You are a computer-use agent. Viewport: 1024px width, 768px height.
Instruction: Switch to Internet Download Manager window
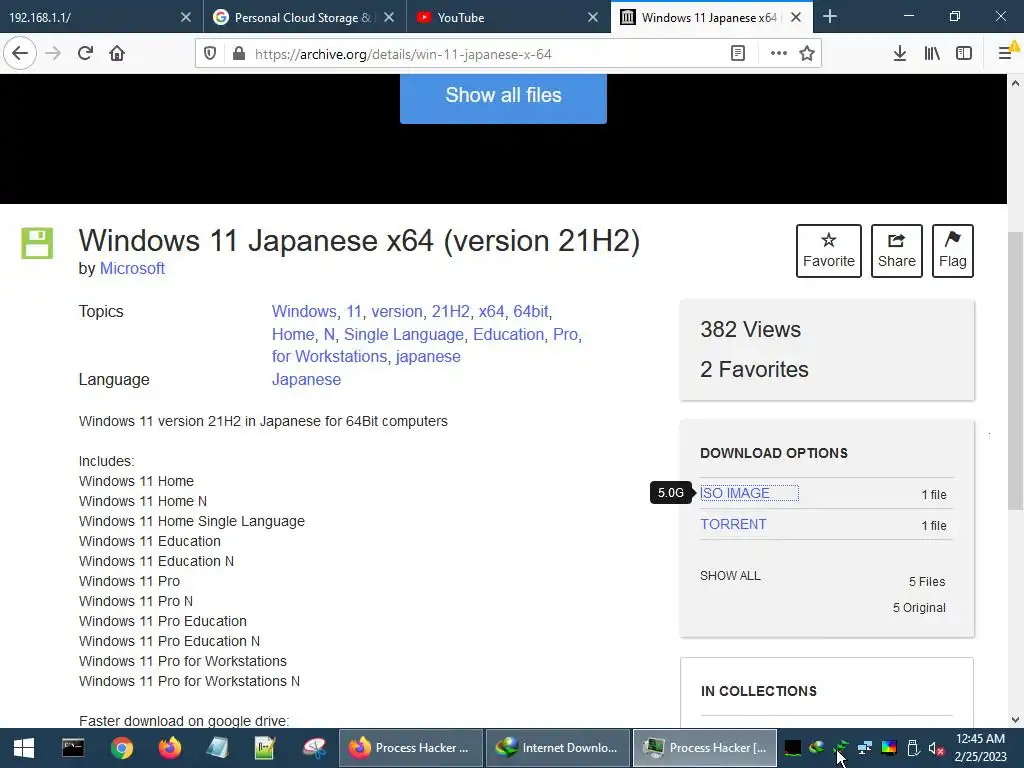[x=558, y=748]
